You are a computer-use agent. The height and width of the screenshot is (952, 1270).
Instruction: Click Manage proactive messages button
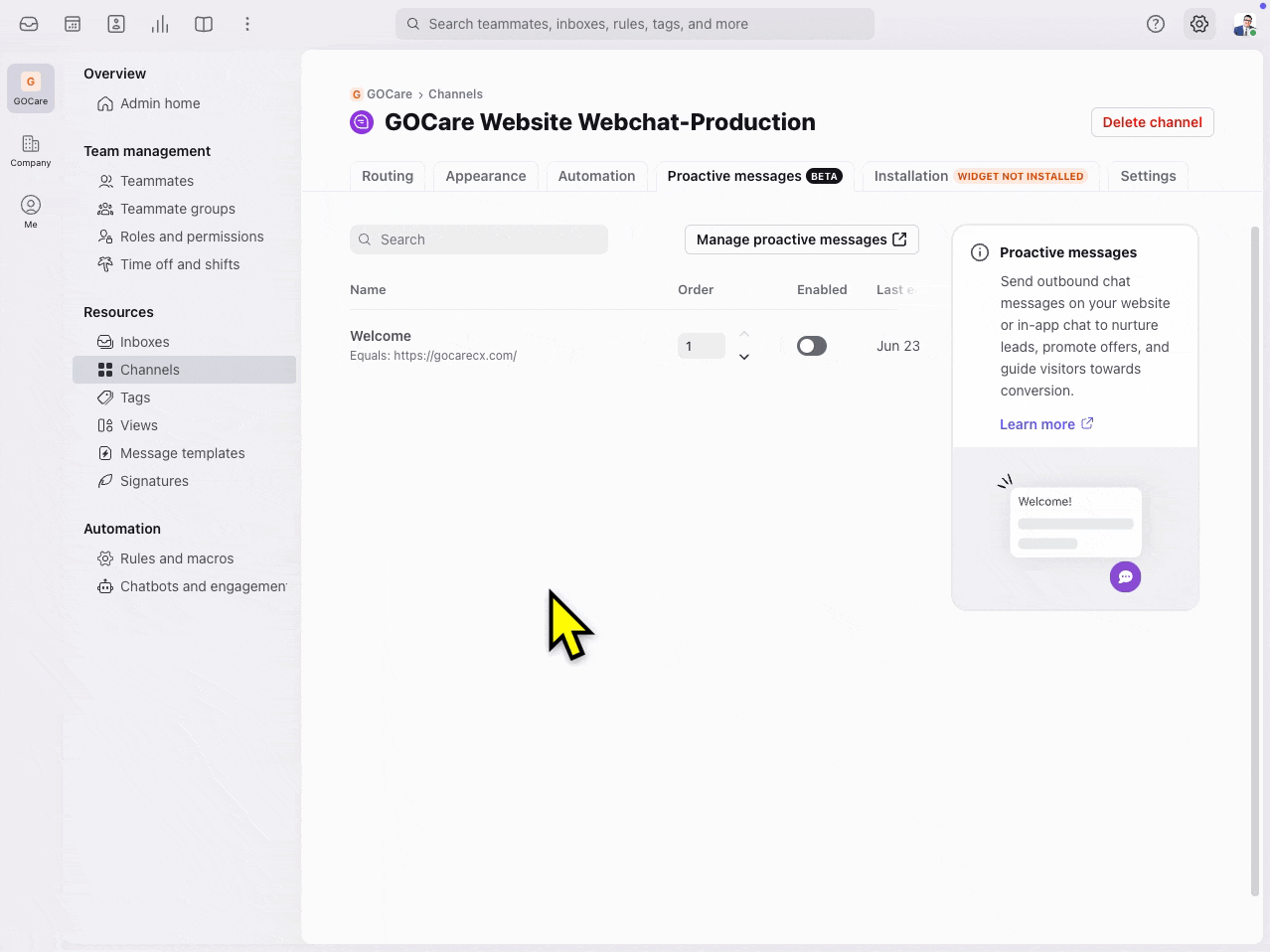tap(802, 239)
